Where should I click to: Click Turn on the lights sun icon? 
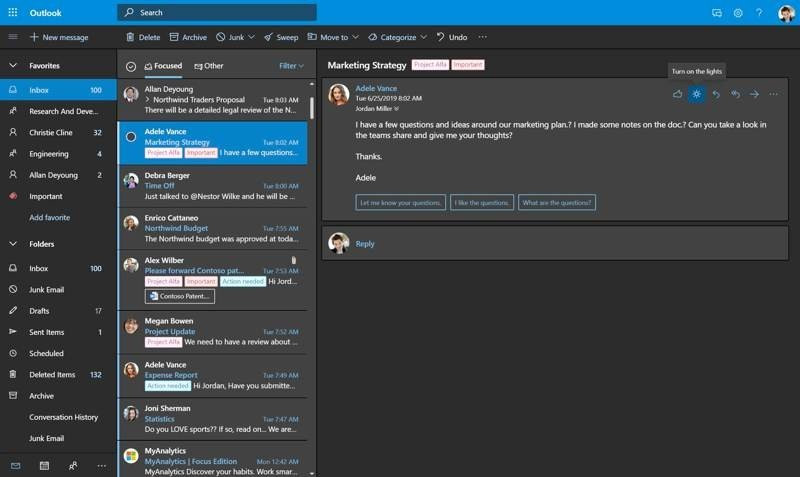point(696,94)
